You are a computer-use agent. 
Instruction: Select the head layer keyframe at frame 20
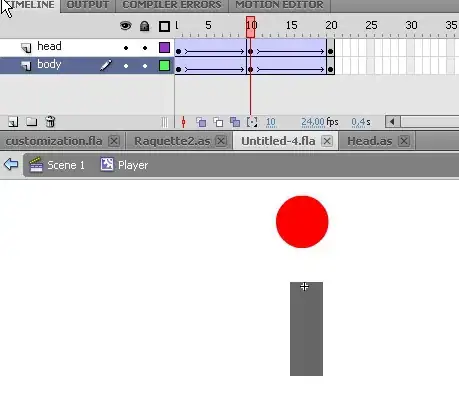point(330,51)
